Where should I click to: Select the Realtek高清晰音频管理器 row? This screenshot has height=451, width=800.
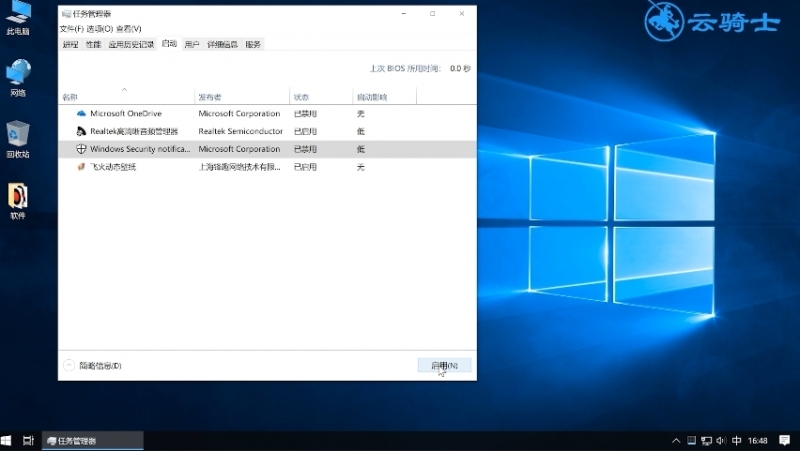267,131
